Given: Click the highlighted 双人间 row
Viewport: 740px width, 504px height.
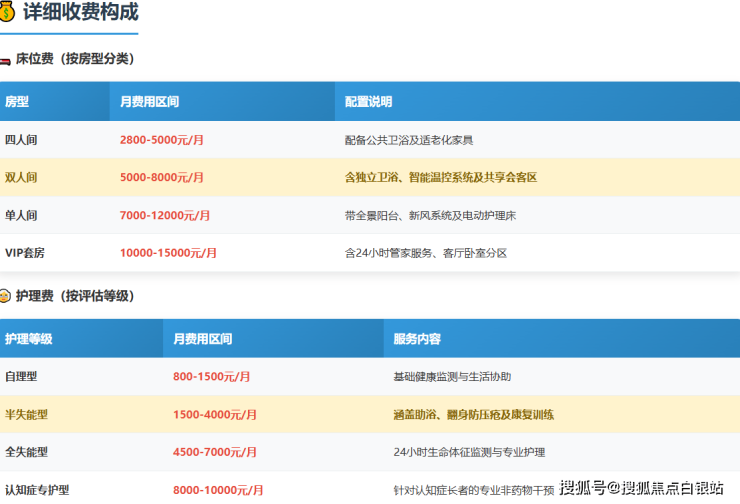Looking at the screenshot, I should pyautogui.click(x=370, y=177).
